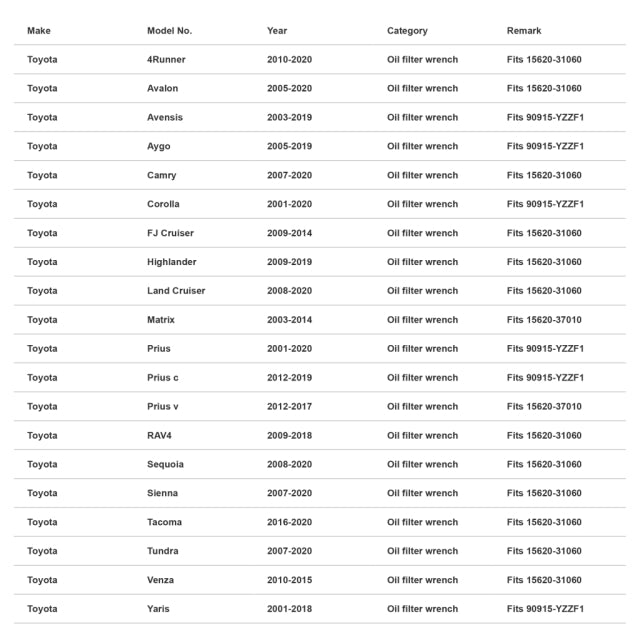Click the Prius v year 2012-2017

click(289, 407)
